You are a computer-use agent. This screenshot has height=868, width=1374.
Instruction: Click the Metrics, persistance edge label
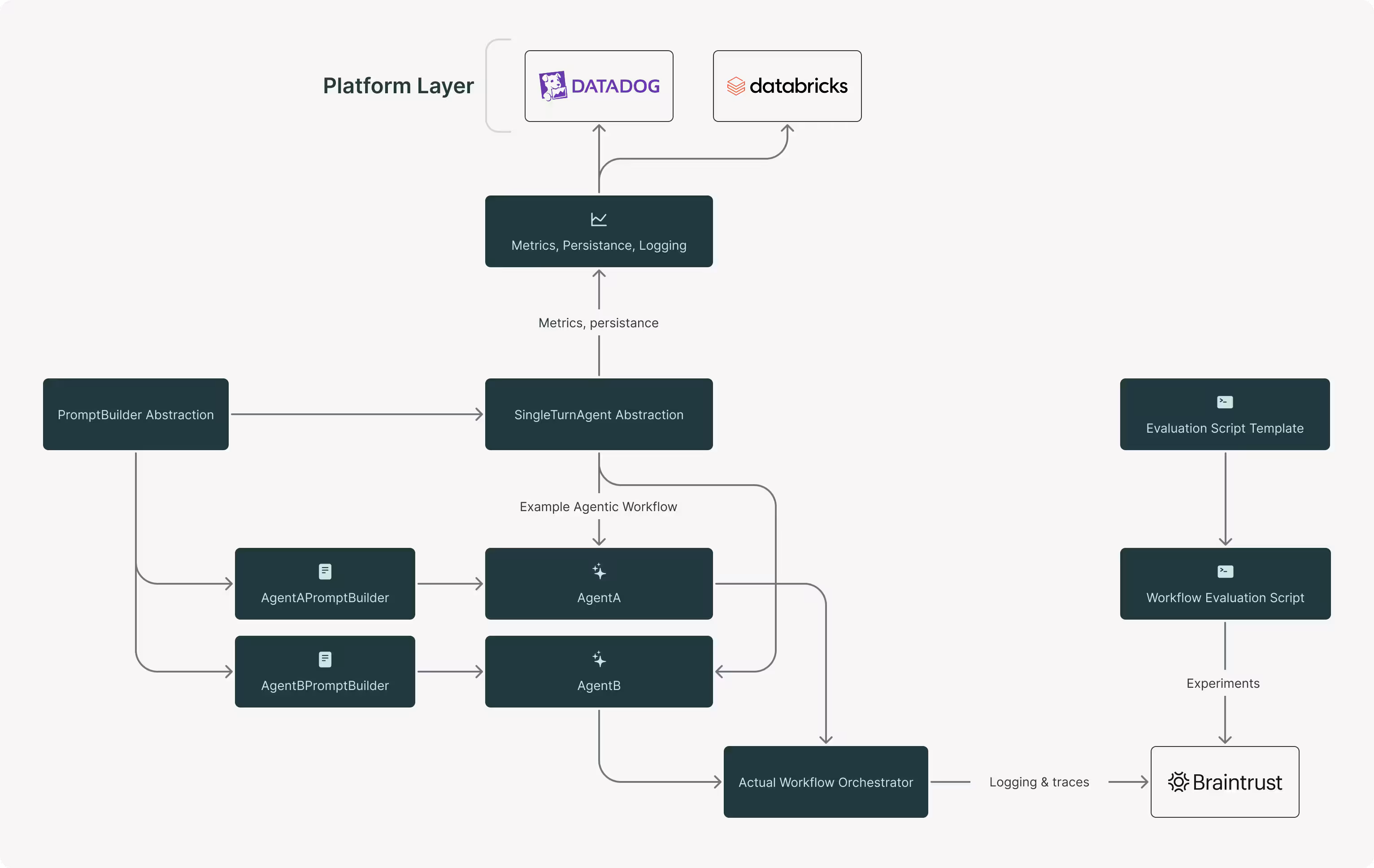pyautogui.click(x=598, y=323)
